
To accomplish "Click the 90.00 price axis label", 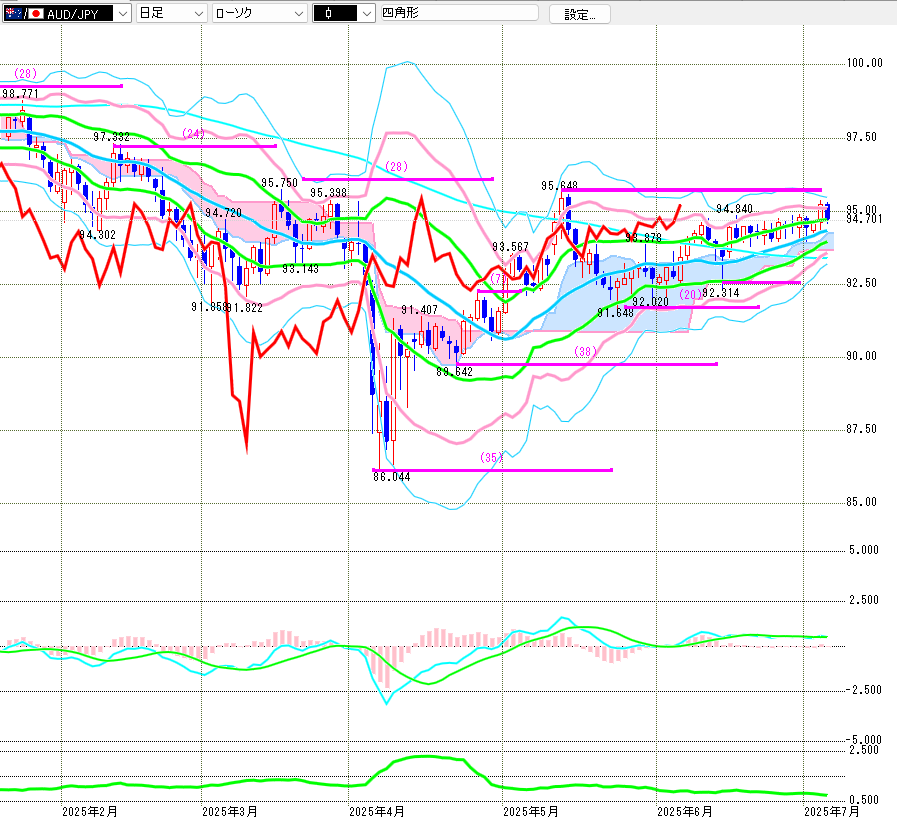I will pyautogui.click(x=862, y=356).
